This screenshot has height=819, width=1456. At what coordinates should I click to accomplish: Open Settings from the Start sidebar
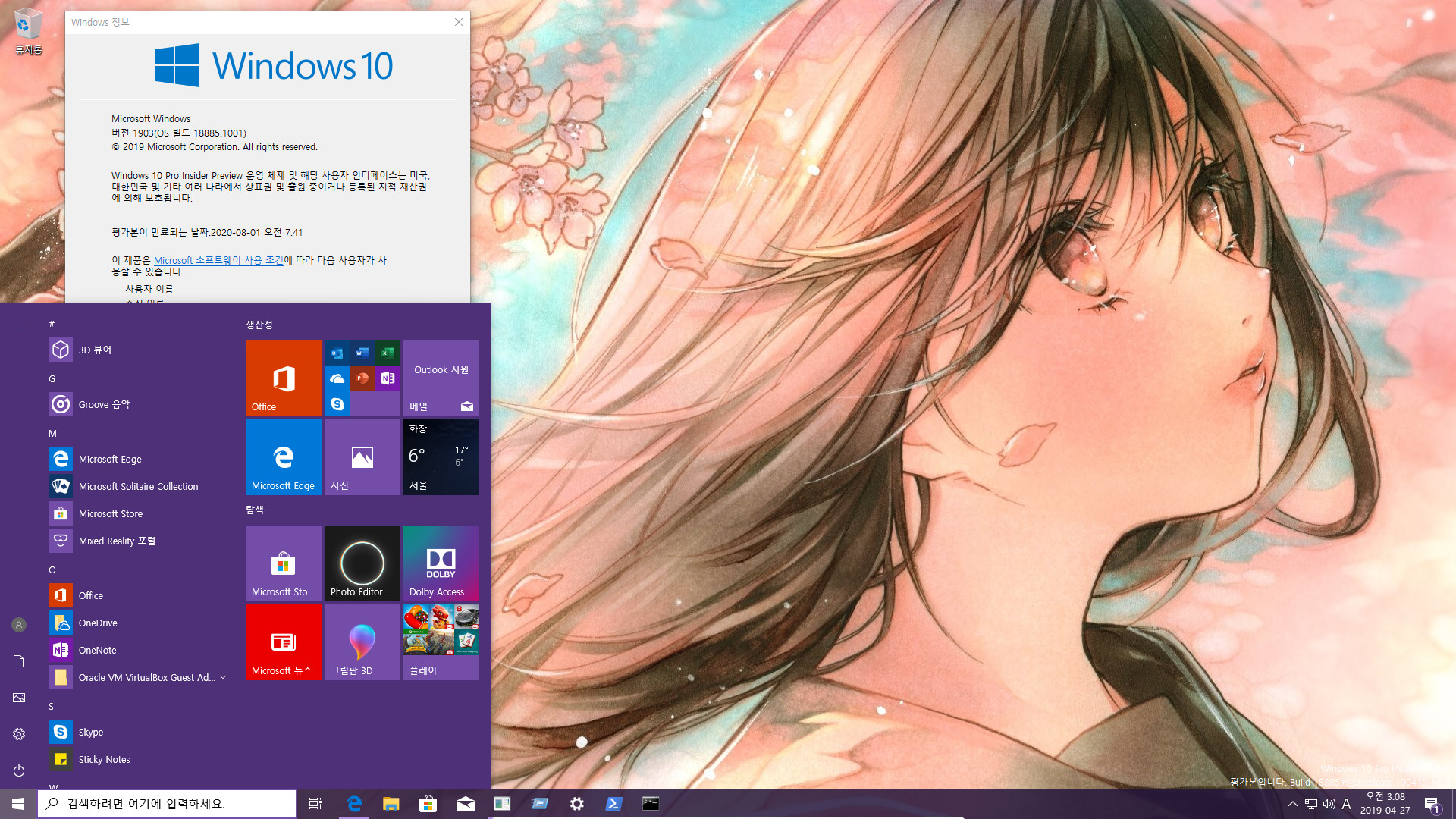coord(19,734)
